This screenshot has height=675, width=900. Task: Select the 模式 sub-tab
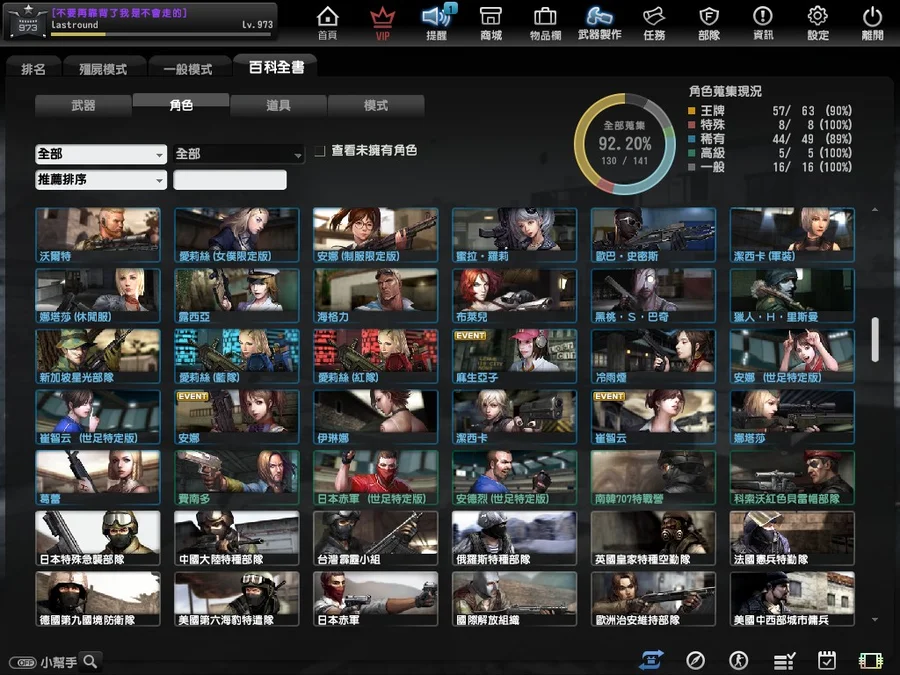click(x=376, y=106)
